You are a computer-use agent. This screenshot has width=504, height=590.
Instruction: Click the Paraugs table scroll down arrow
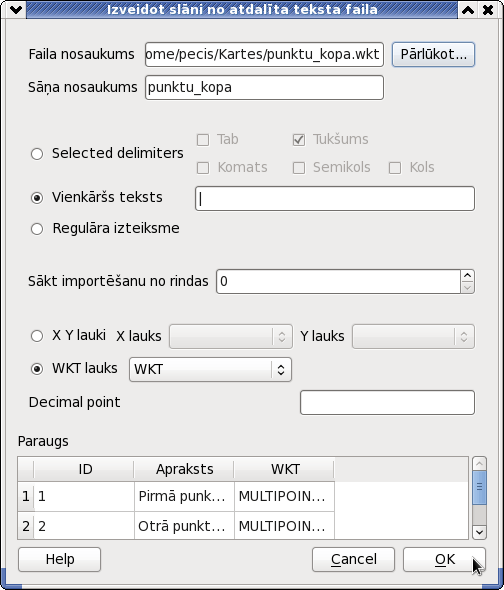point(479,532)
